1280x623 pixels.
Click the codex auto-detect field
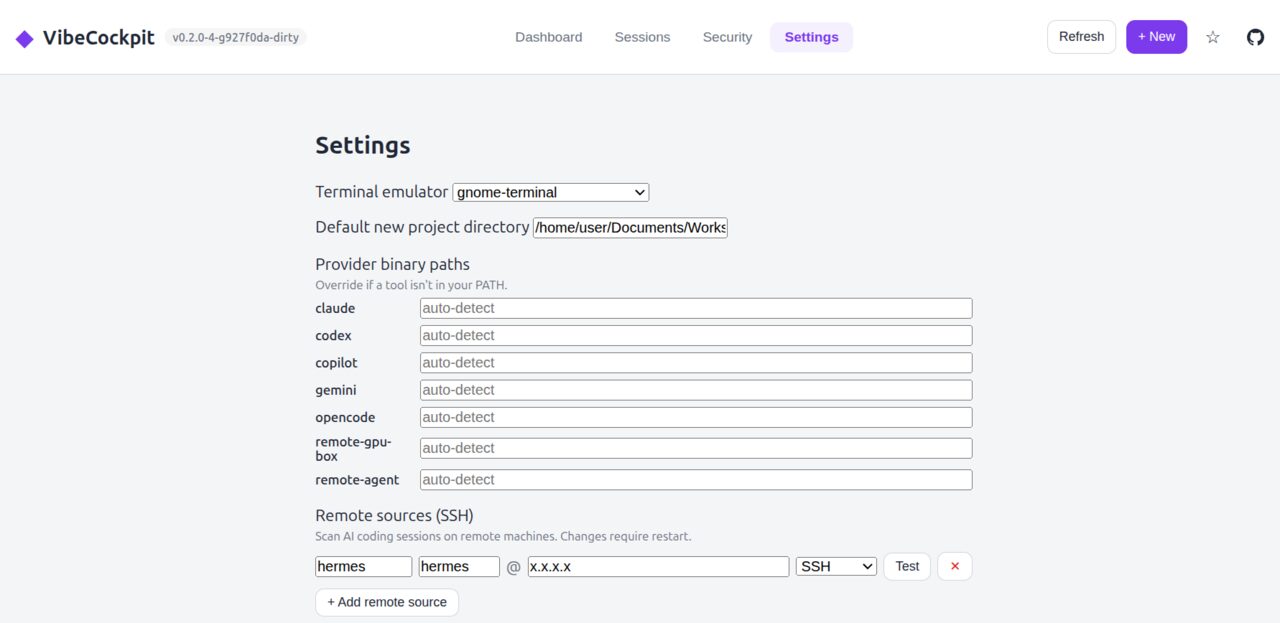tap(695, 335)
